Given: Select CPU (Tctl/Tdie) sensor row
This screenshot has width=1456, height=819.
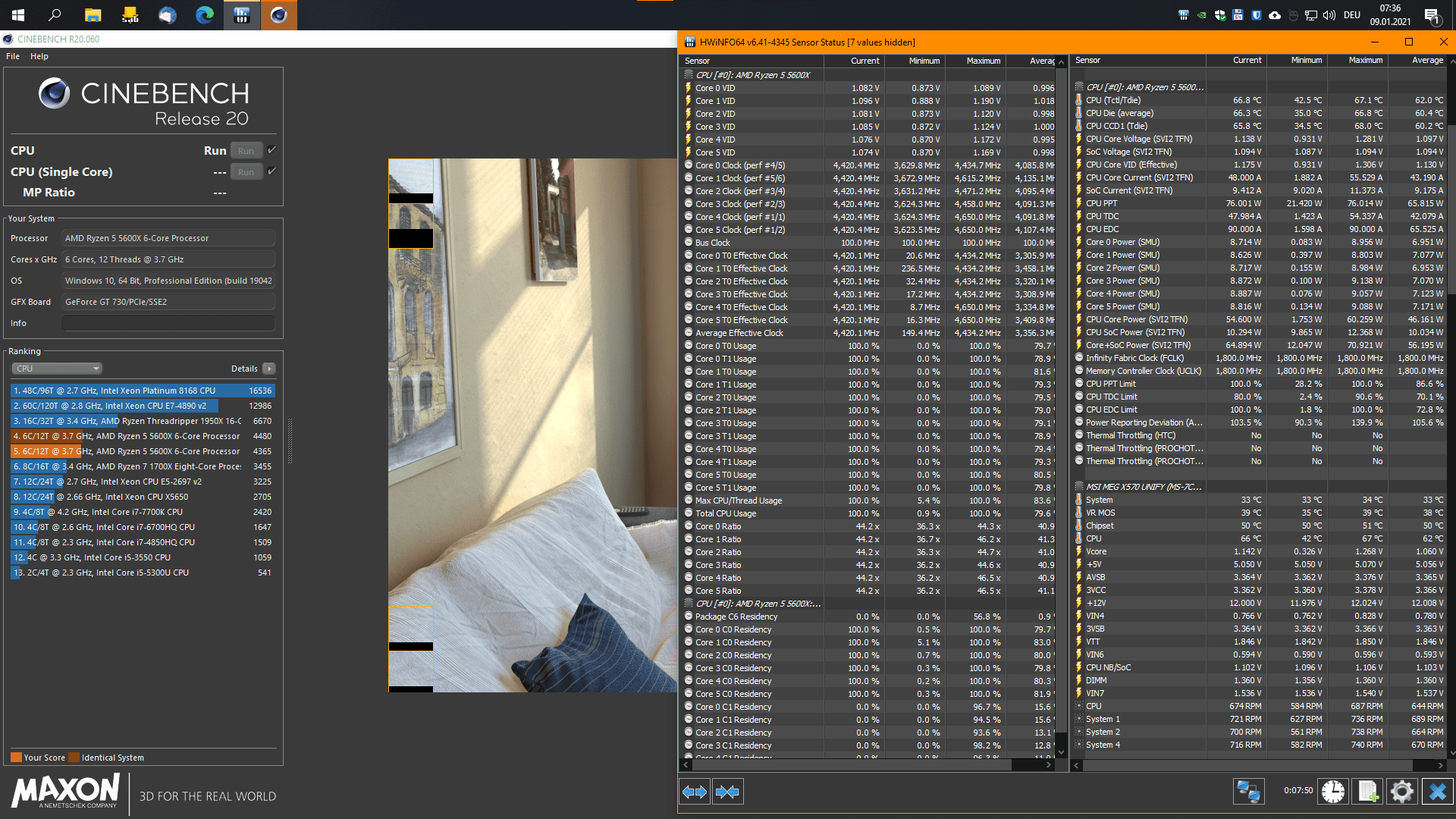Looking at the screenshot, I should [1259, 100].
